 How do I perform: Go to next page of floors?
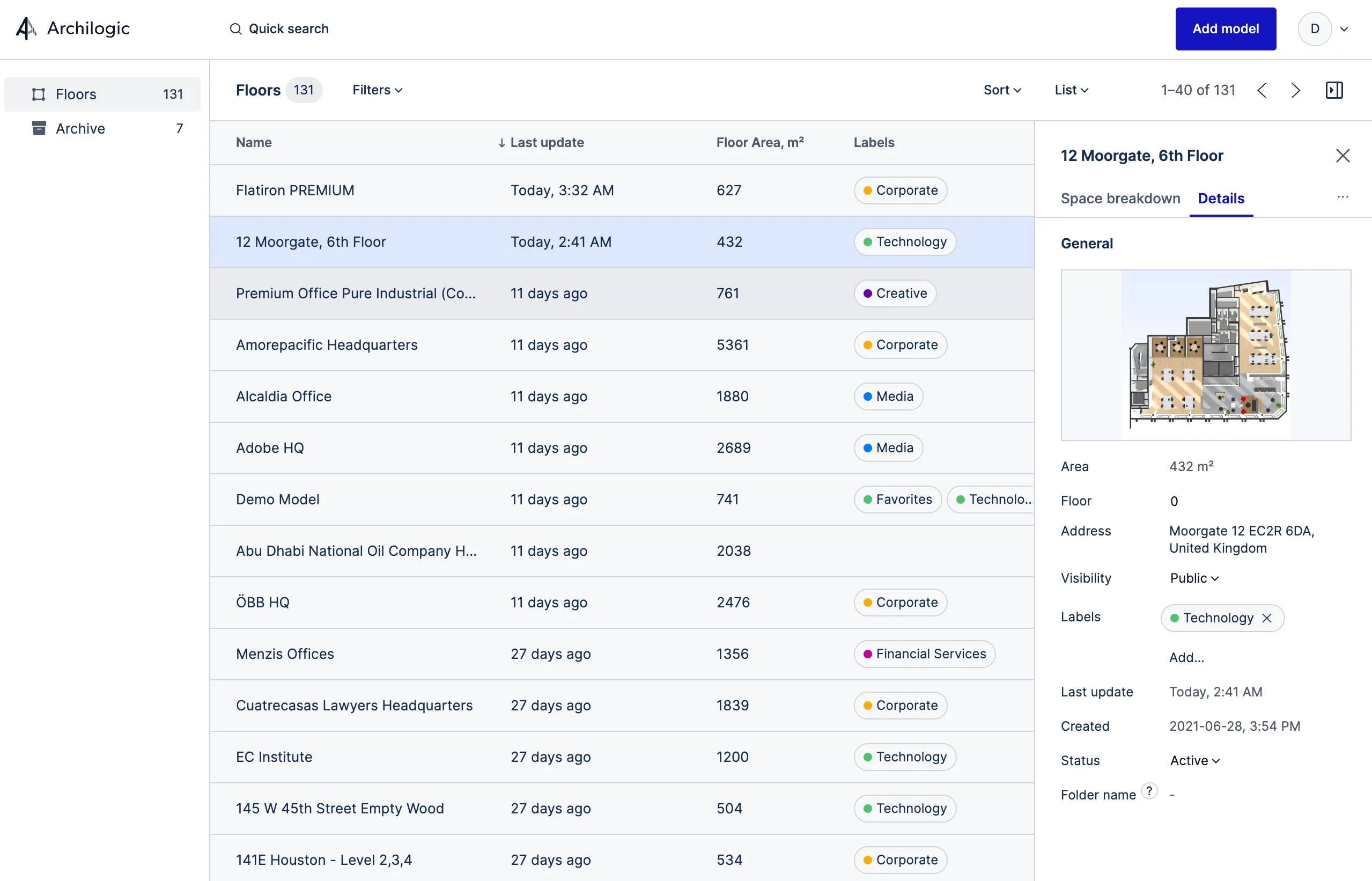pyautogui.click(x=1296, y=90)
